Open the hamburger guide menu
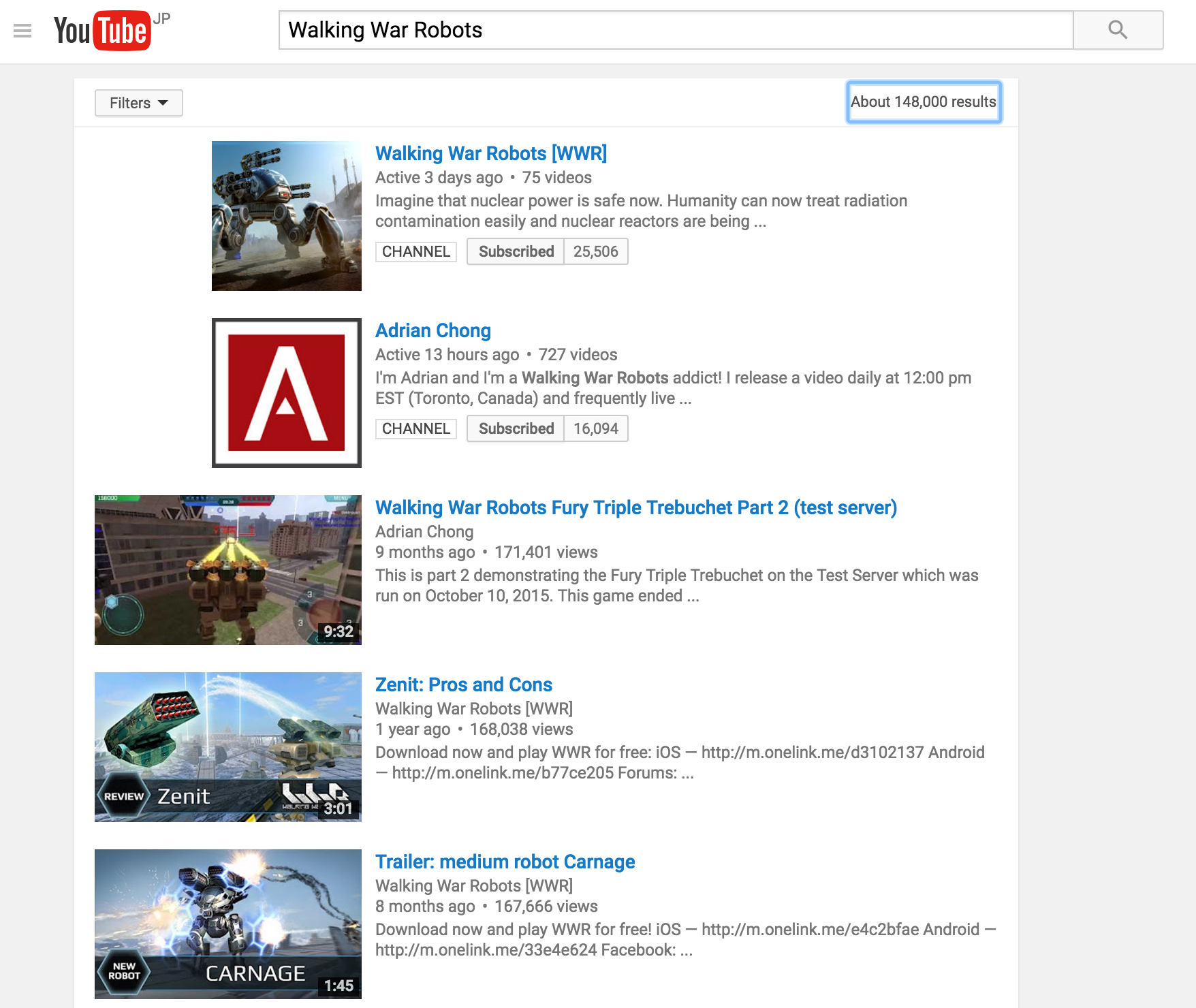This screenshot has height=1008, width=1196. [22, 31]
